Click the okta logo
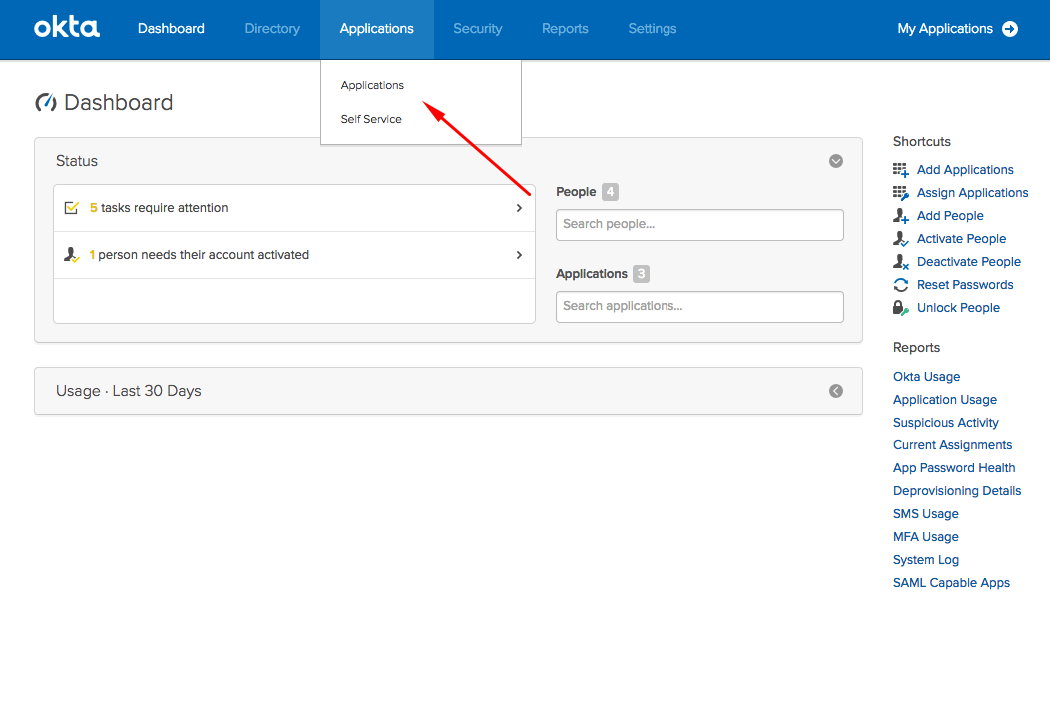Viewport: 1050px width, 722px height. pos(66,28)
